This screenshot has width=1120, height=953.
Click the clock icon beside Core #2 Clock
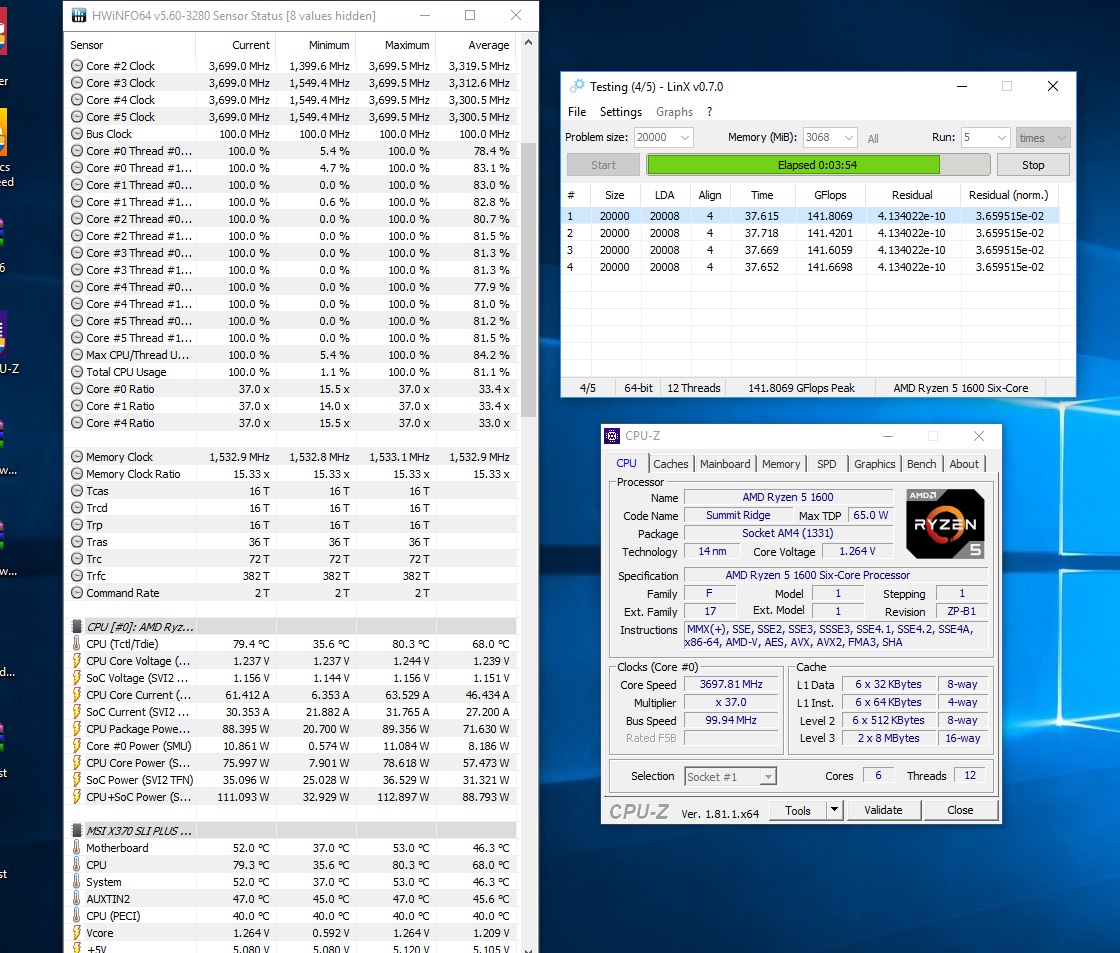pos(77,66)
